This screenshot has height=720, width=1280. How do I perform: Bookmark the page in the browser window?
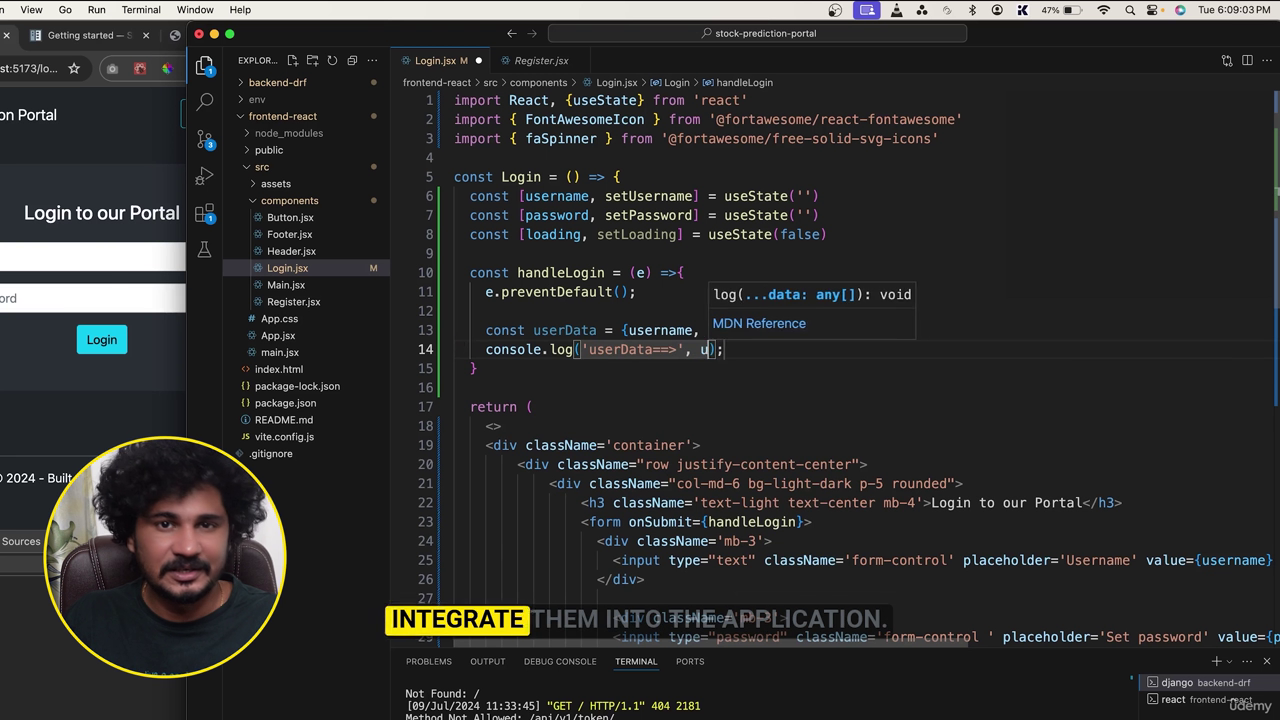(x=73, y=68)
